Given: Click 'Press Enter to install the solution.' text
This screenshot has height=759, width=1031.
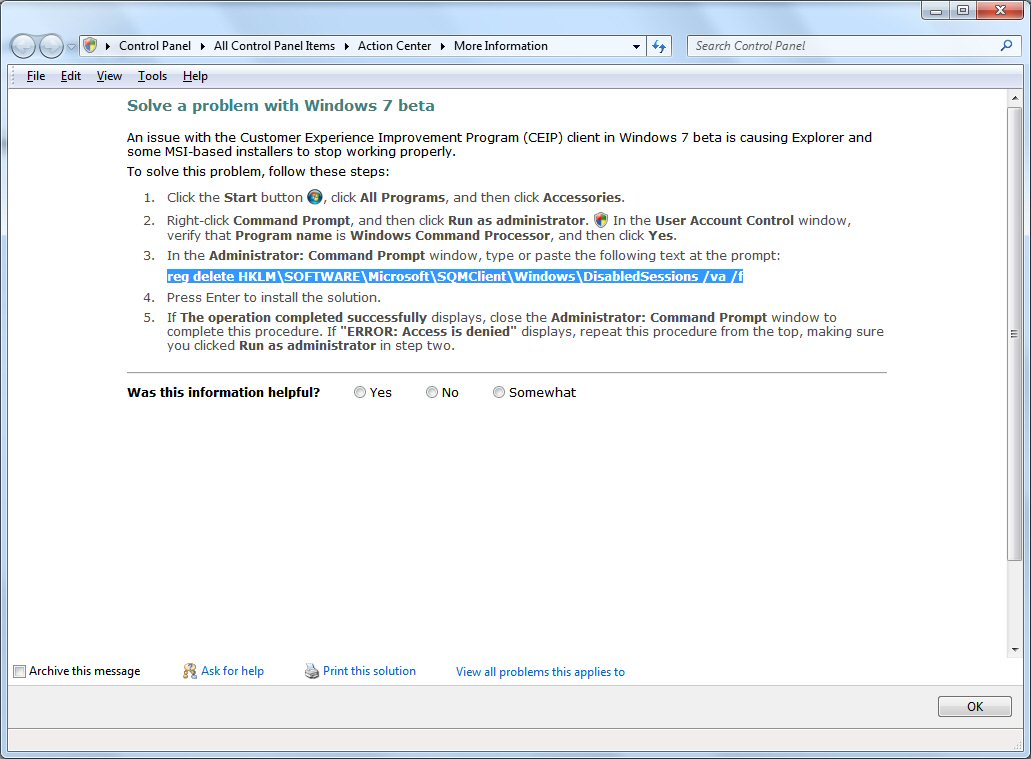Looking at the screenshot, I should [274, 297].
